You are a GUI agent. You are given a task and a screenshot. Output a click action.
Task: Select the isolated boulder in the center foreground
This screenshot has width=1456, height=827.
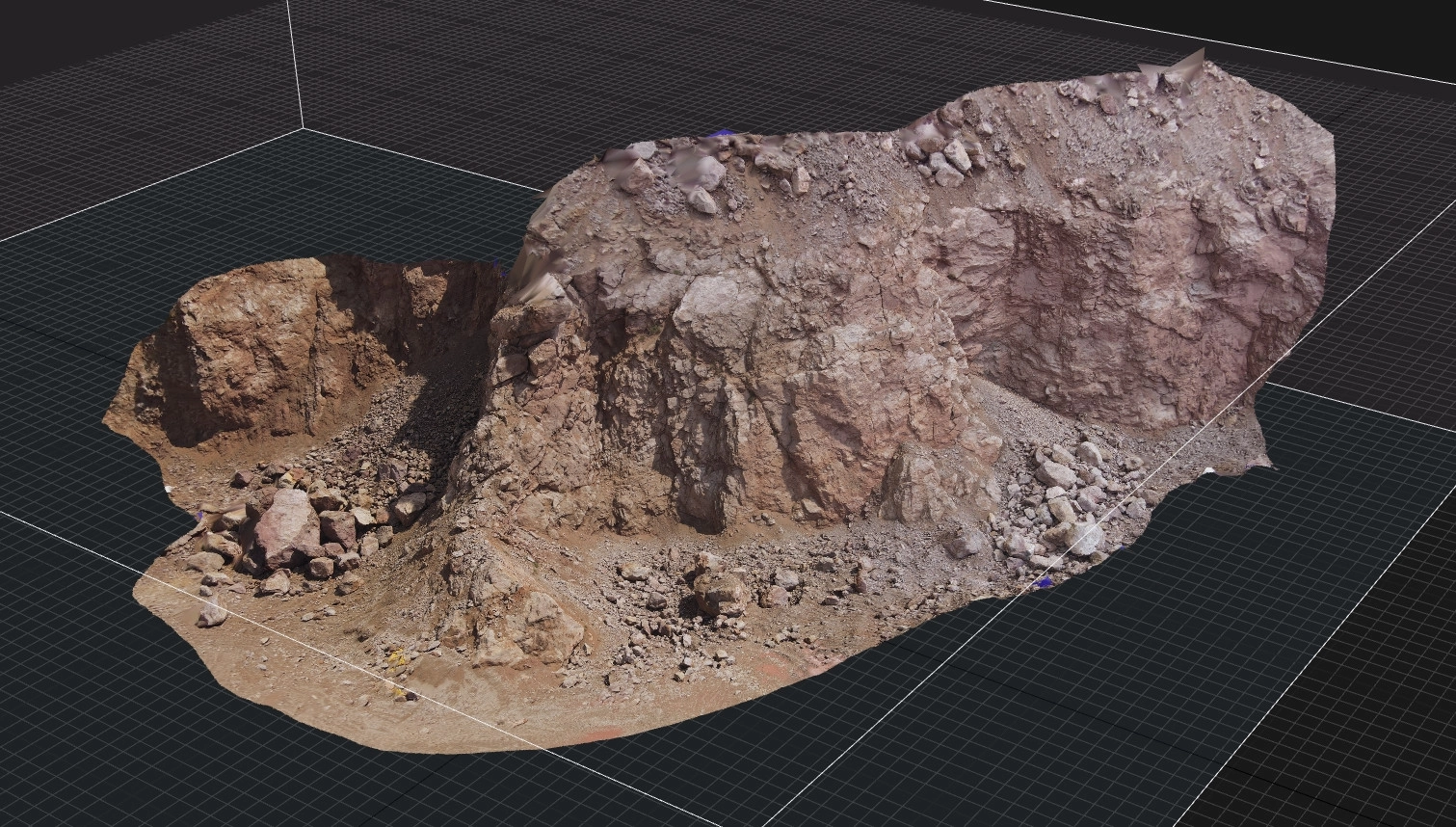coord(718,590)
